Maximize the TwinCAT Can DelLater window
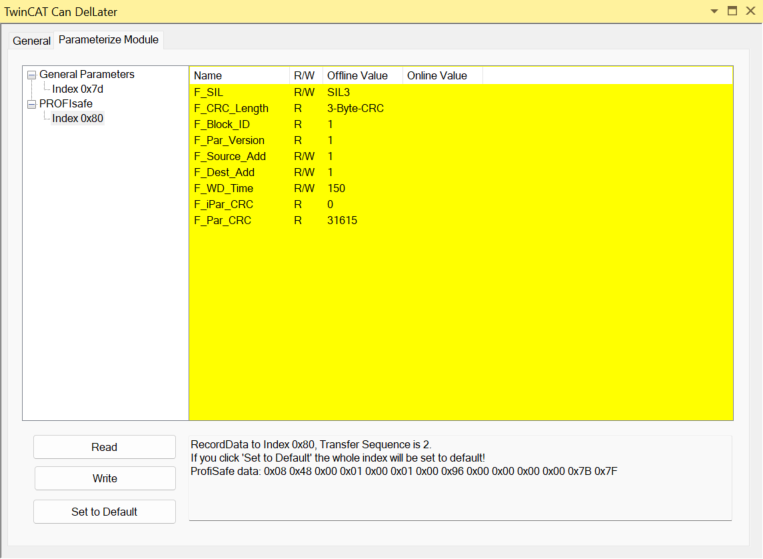763x559 pixels. (732, 11)
